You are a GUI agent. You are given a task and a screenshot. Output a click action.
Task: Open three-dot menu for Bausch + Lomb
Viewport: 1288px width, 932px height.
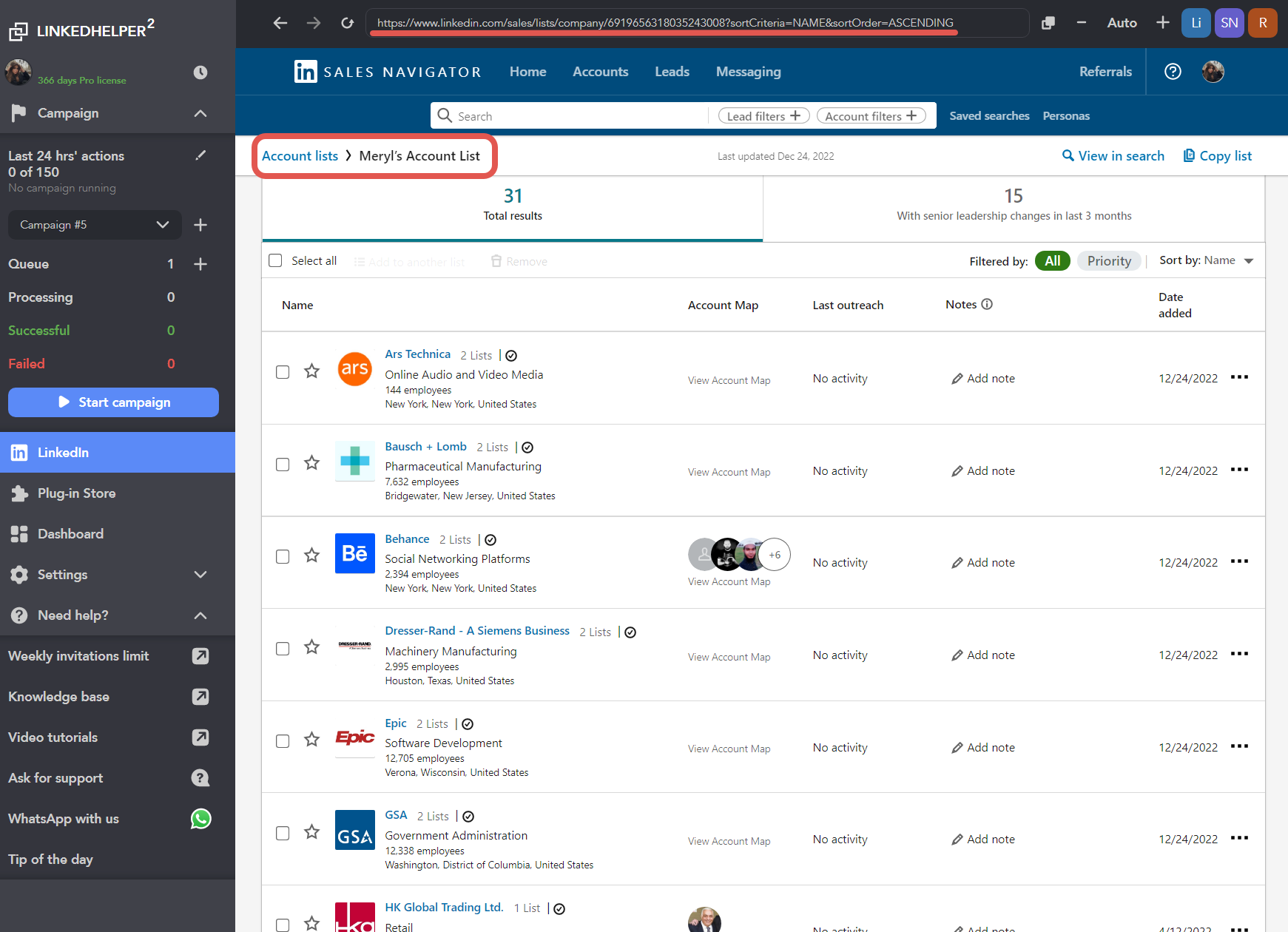(x=1239, y=470)
